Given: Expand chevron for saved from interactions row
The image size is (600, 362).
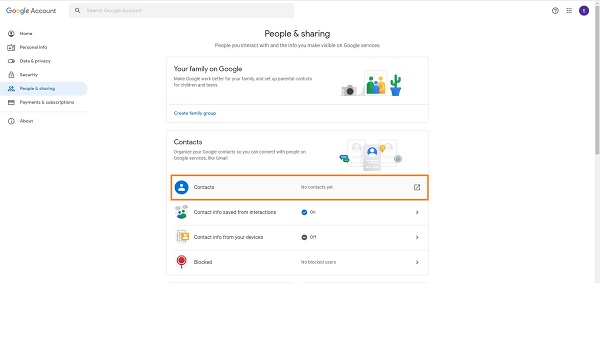Looking at the screenshot, I should click(417, 212).
